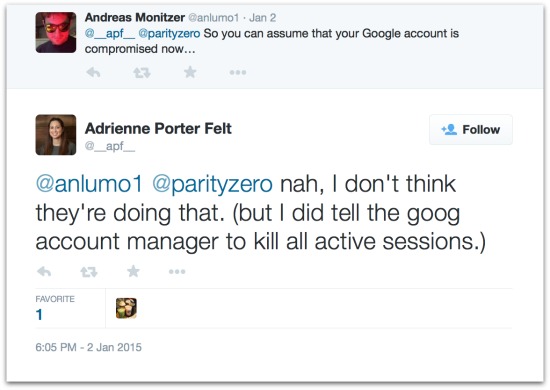The width and height of the screenshot is (550, 390).
Task: Retweet Adrienne Porter Felt's tweet
Action: pyautogui.click(x=88, y=272)
